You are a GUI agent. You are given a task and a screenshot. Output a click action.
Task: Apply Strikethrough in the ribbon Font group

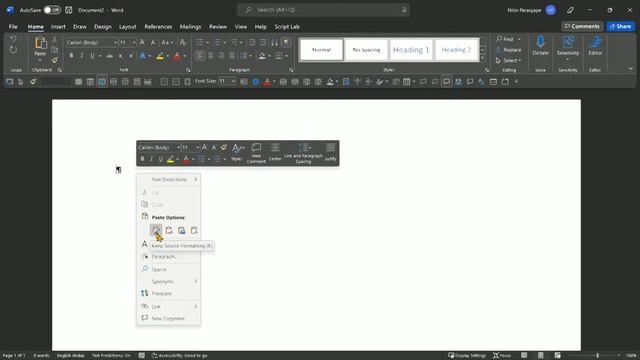coord(109,56)
